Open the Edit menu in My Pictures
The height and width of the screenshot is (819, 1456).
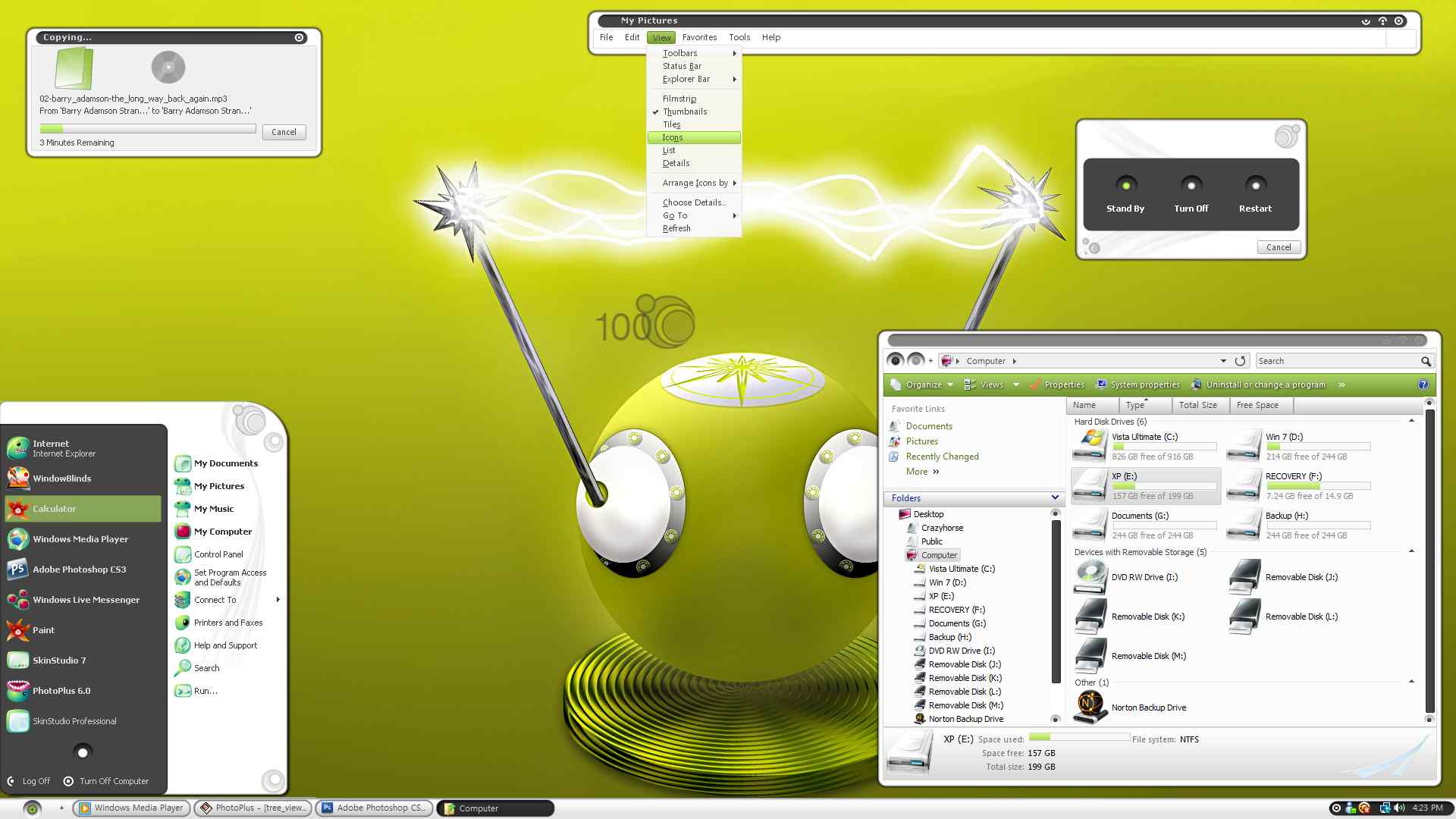click(632, 37)
